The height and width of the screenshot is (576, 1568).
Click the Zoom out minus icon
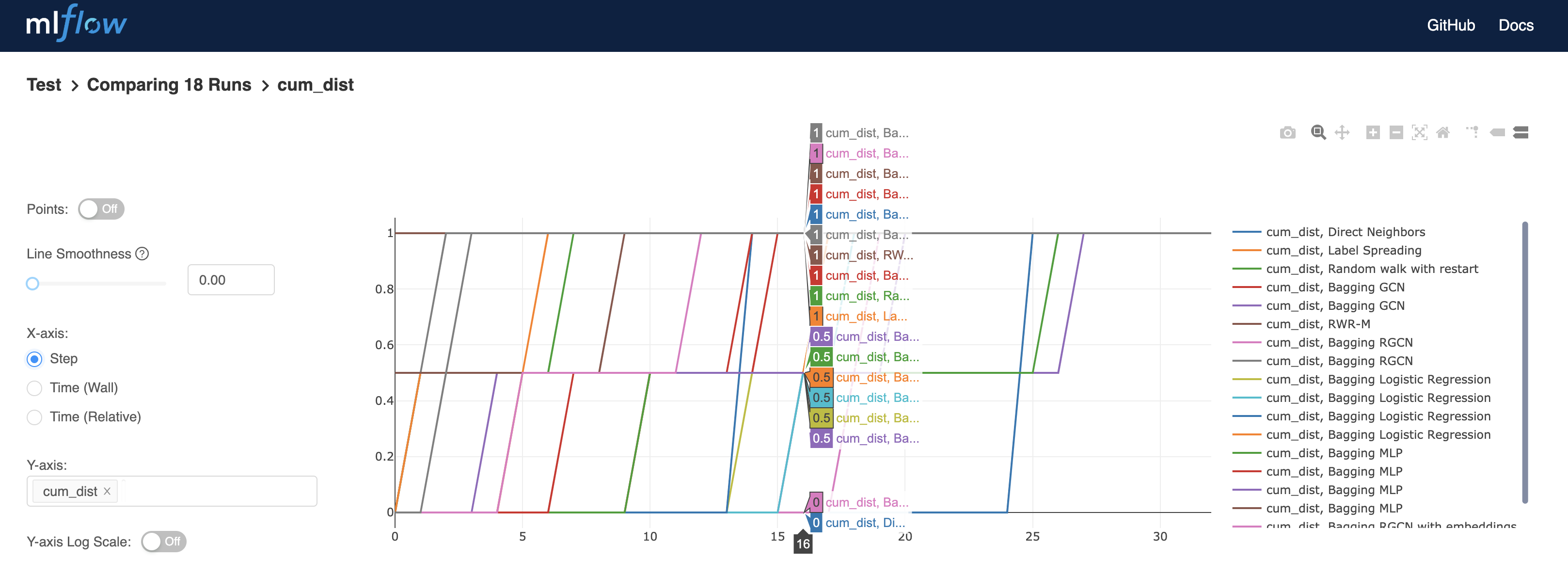pyautogui.click(x=1396, y=133)
